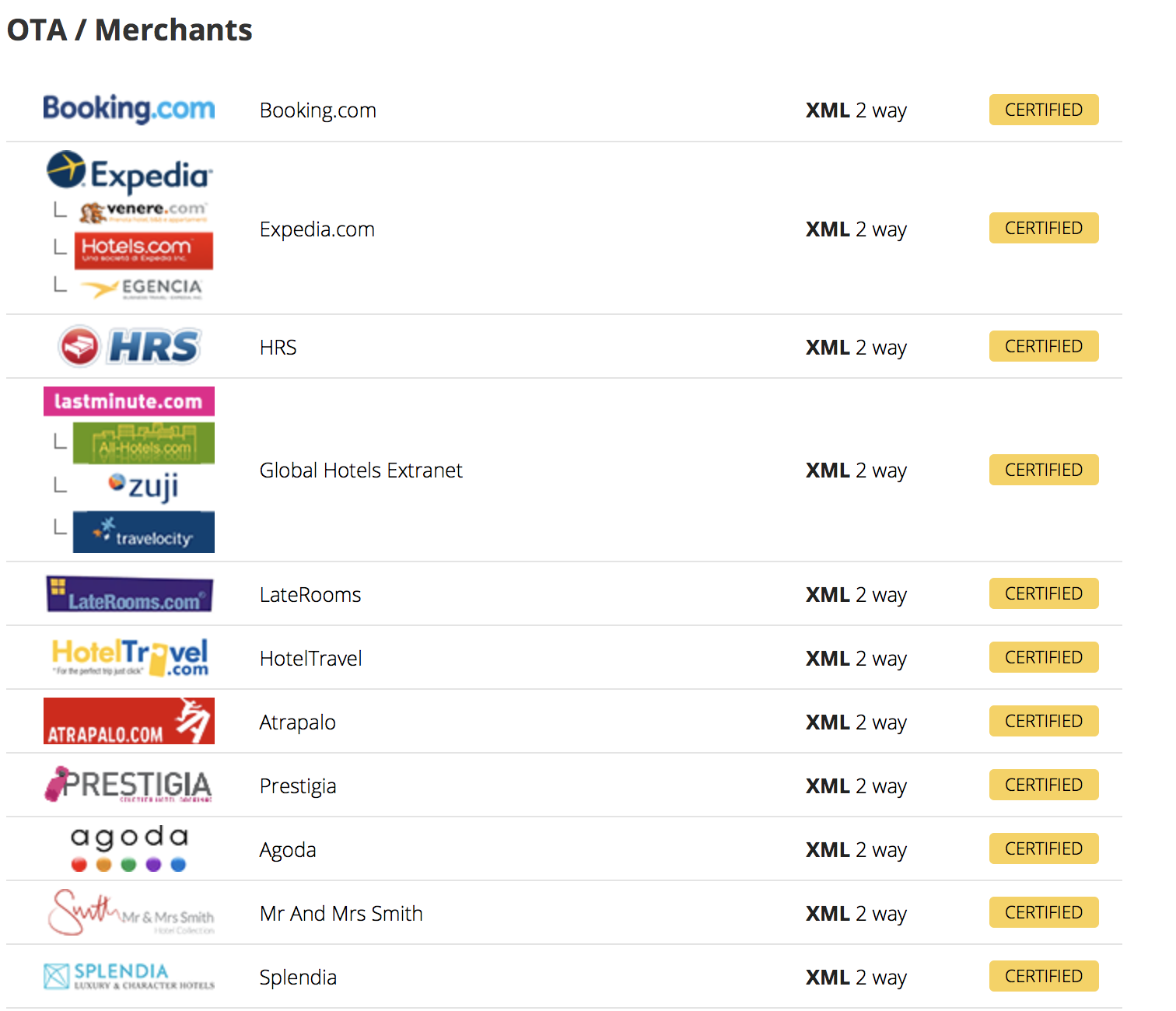This screenshot has height=1011, width=1176.
Task: Click the HRS logo
Action: [x=129, y=346]
